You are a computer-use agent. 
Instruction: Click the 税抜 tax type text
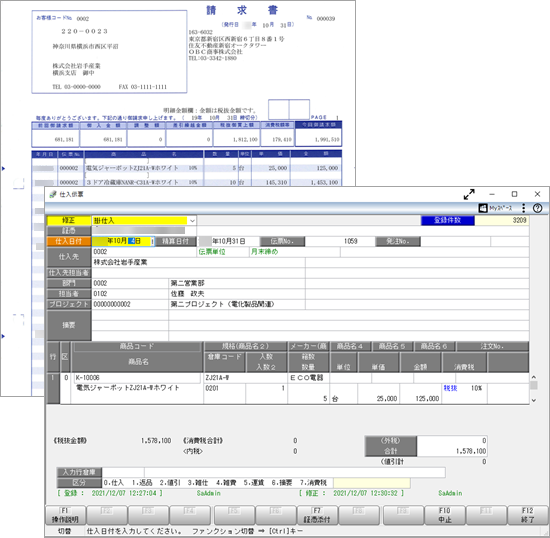tap(450, 388)
